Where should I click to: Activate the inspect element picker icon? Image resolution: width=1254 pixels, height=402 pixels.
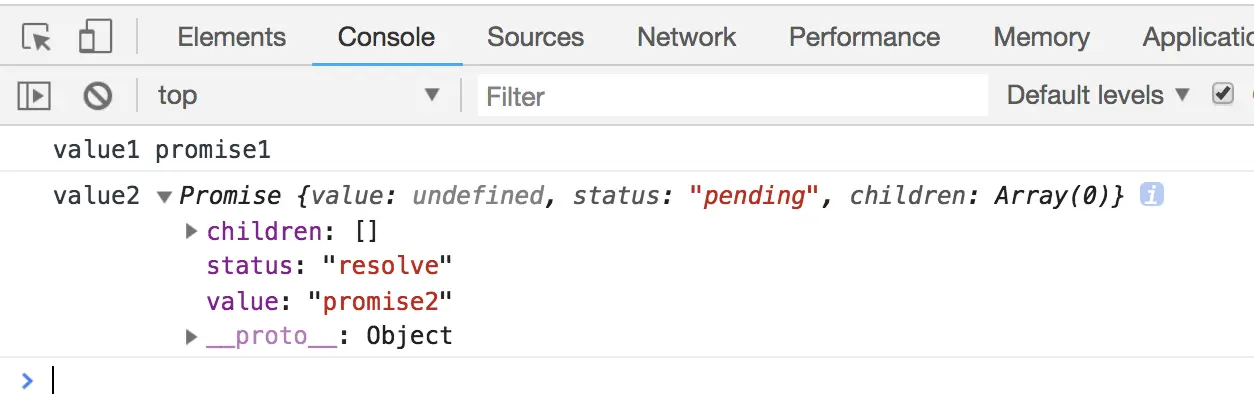pyautogui.click(x=36, y=37)
